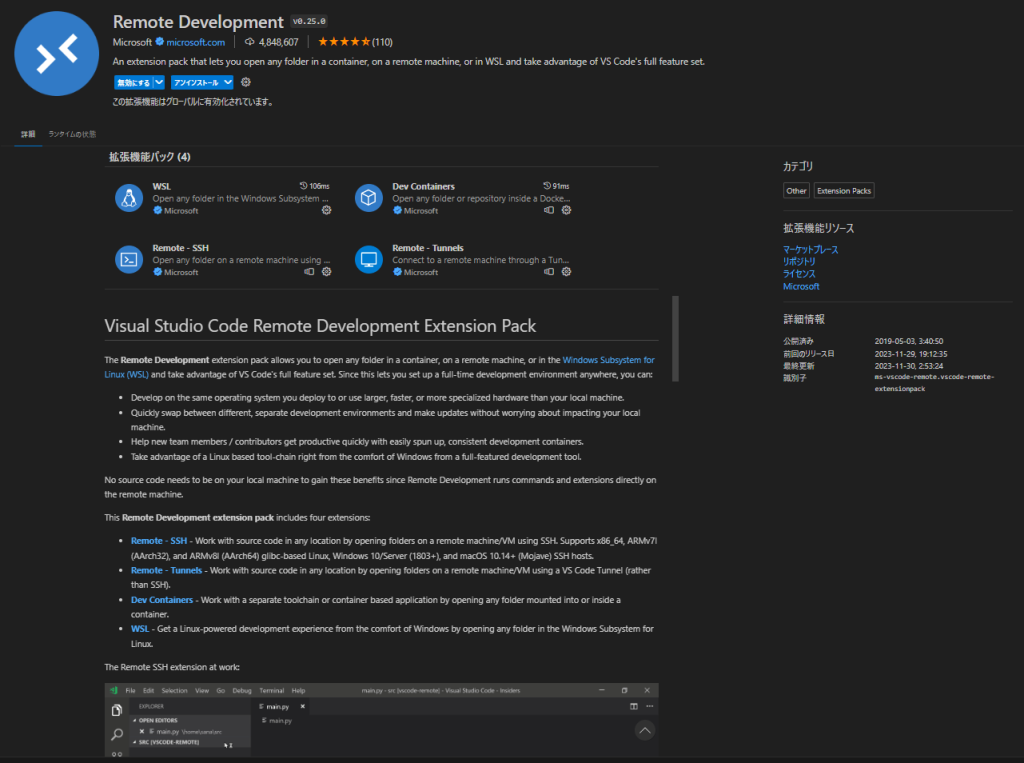1024x763 pixels.
Task: Click the verified publisher badge beside microsoft.com
Action: [x=159, y=42]
